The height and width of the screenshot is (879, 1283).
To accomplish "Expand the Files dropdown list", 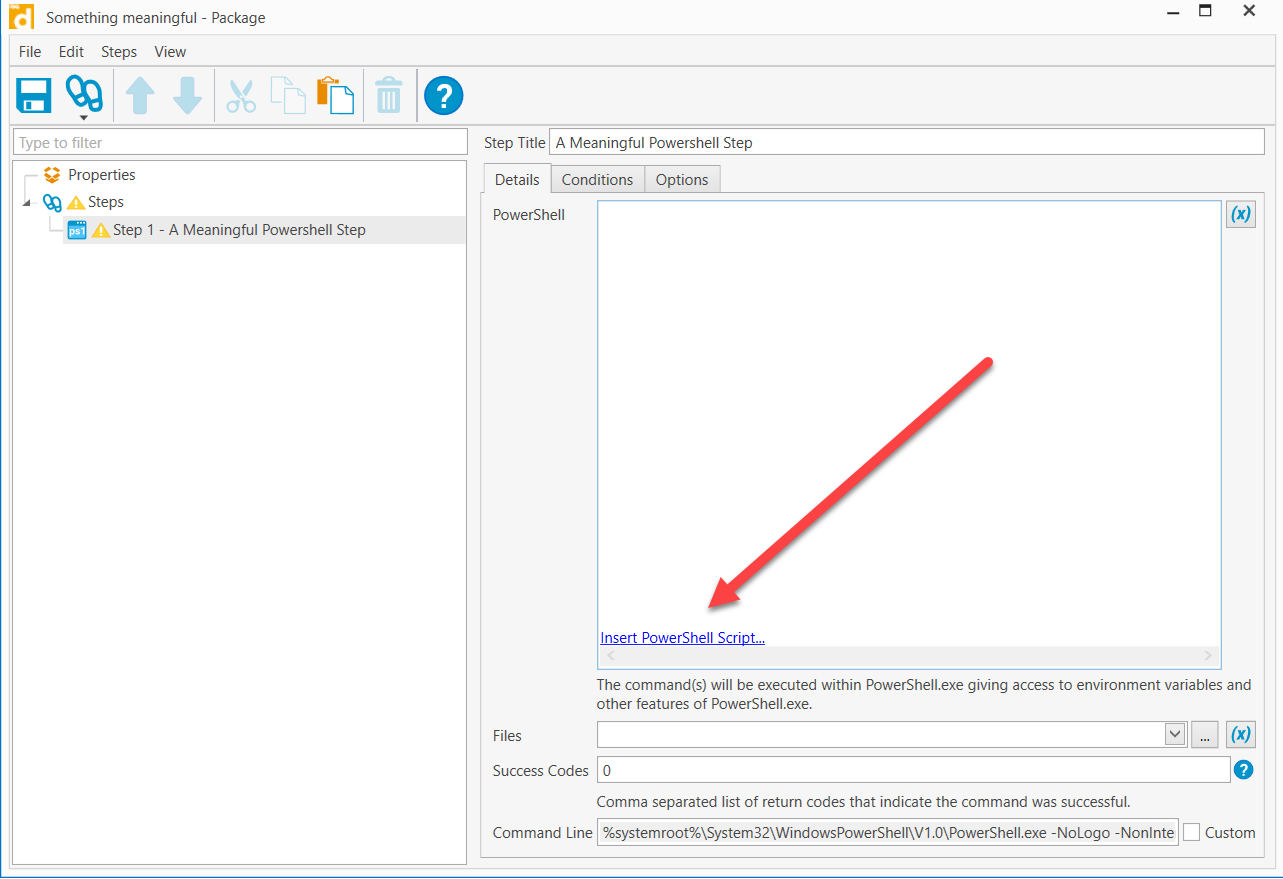I will pyautogui.click(x=1174, y=735).
